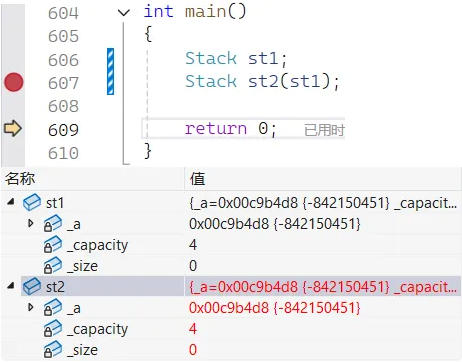Image resolution: width=462 pixels, height=362 pixels.
Task: Click the 值 column header
Action: [323, 179]
